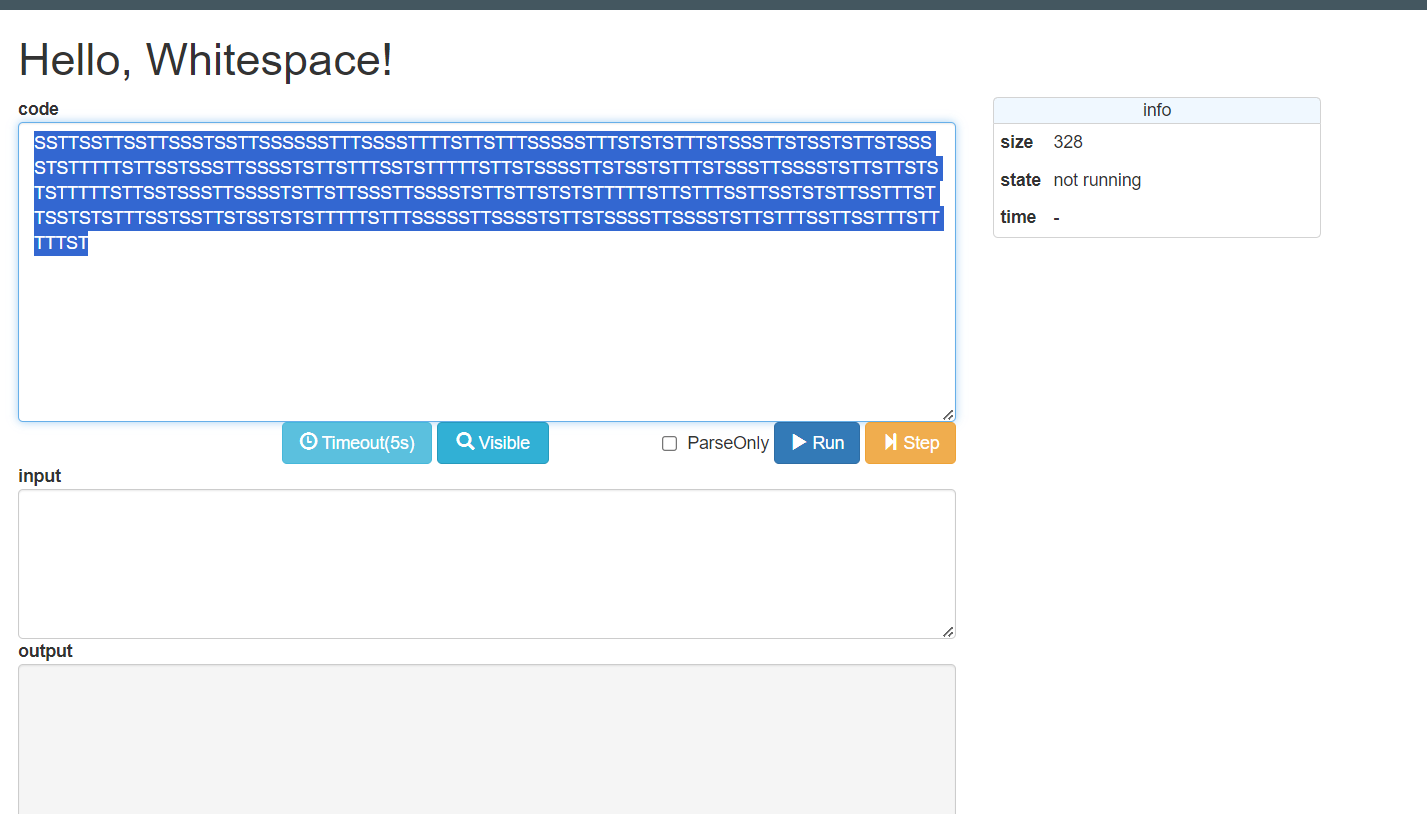
Task: Grab the code area resize handle
Action: [948, 414]
